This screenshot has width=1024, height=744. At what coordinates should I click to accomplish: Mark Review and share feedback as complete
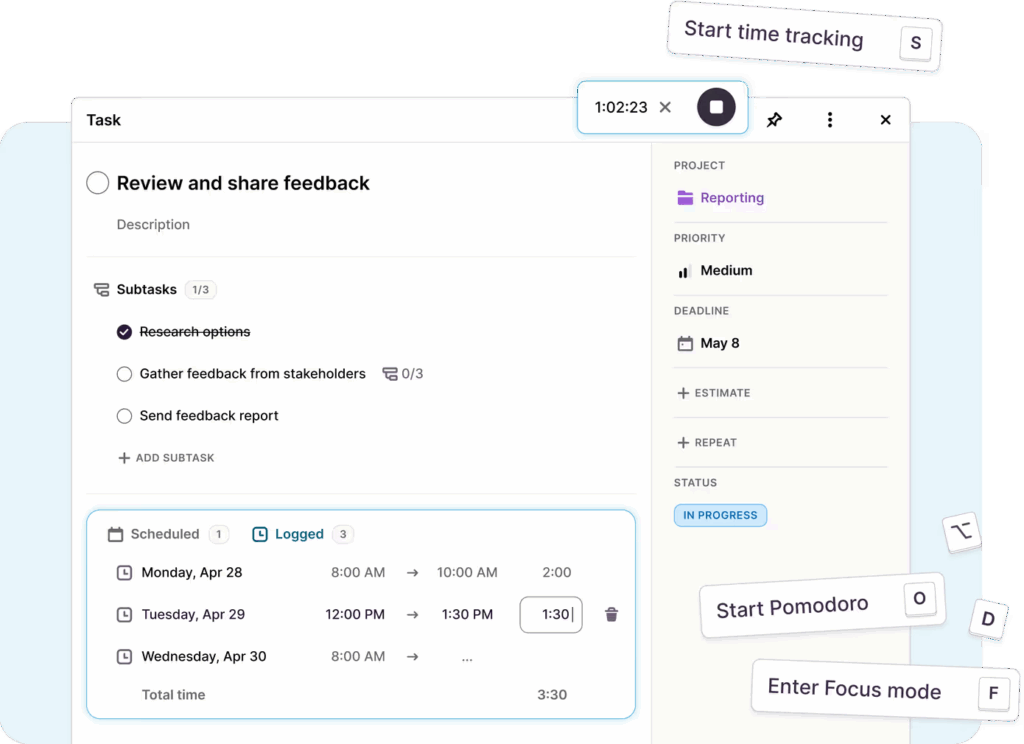(x=98, y=183)
